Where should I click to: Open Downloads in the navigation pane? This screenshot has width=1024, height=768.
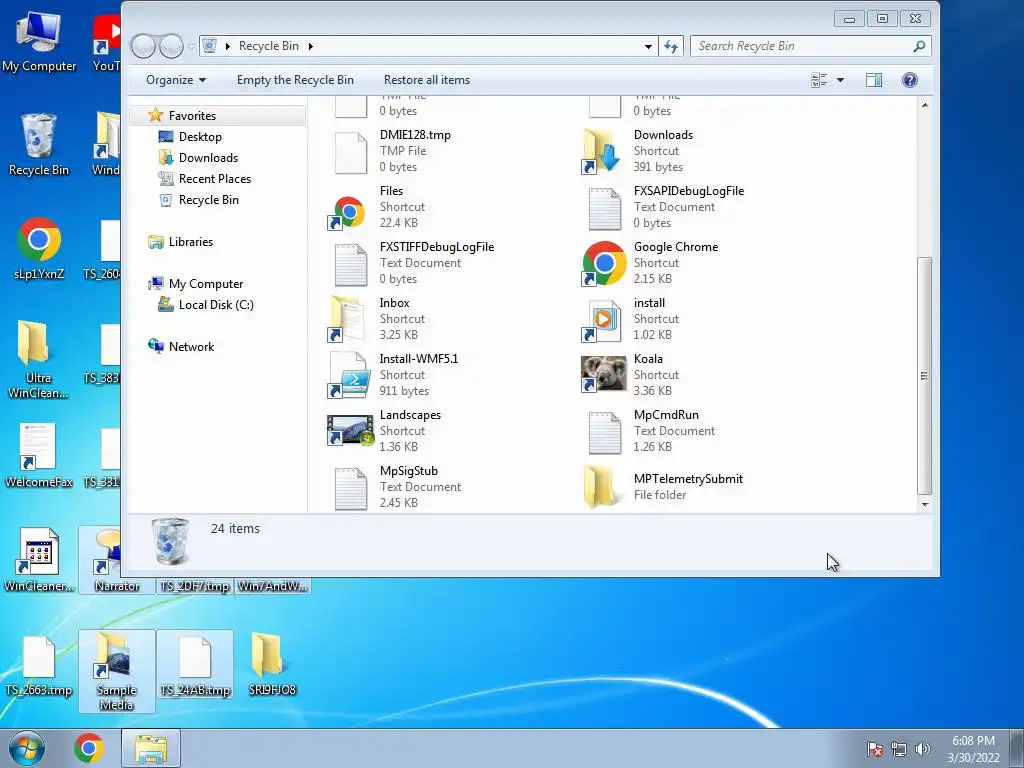[208, 157]
